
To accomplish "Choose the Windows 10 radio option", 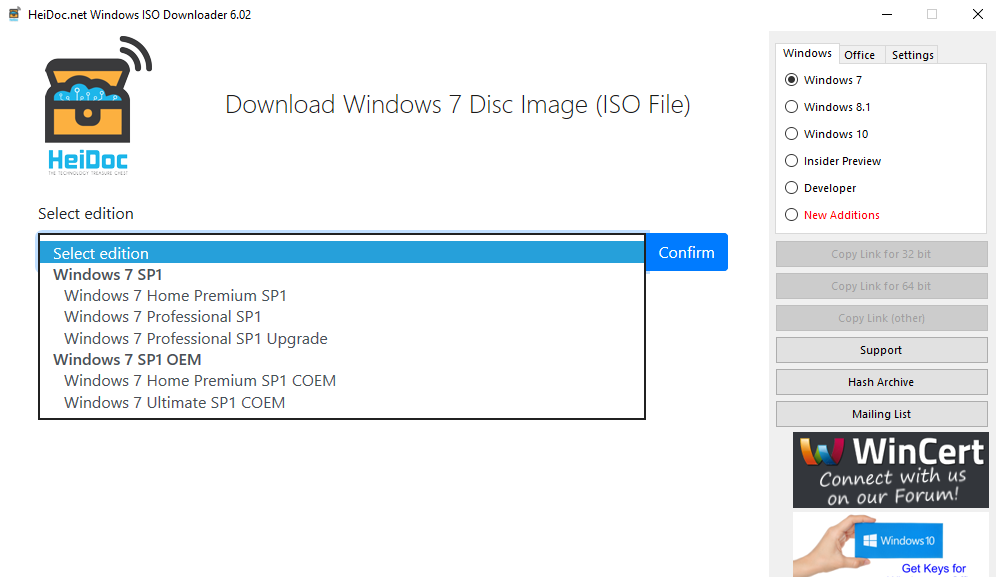I will click(x=791, y=134).
